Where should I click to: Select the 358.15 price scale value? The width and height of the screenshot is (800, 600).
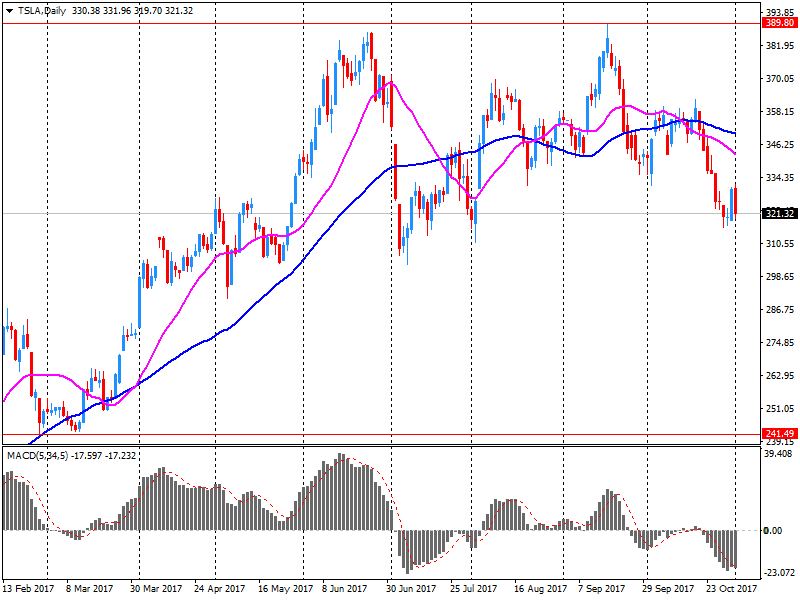(x=780, y=111)
